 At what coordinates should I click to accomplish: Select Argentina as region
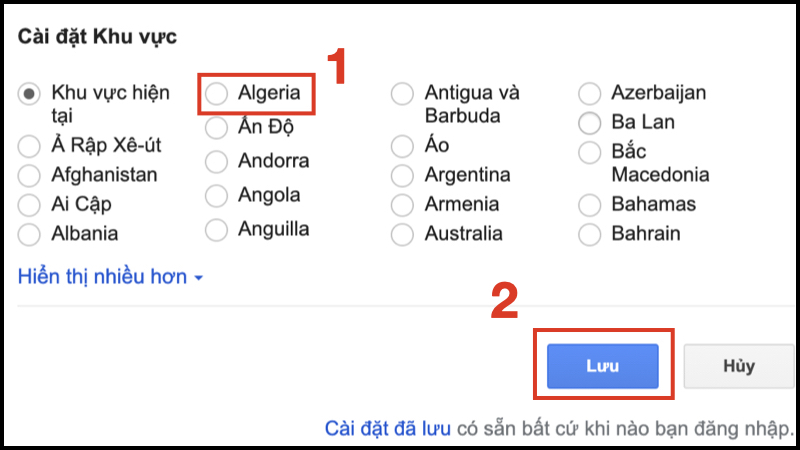(403, 175)
